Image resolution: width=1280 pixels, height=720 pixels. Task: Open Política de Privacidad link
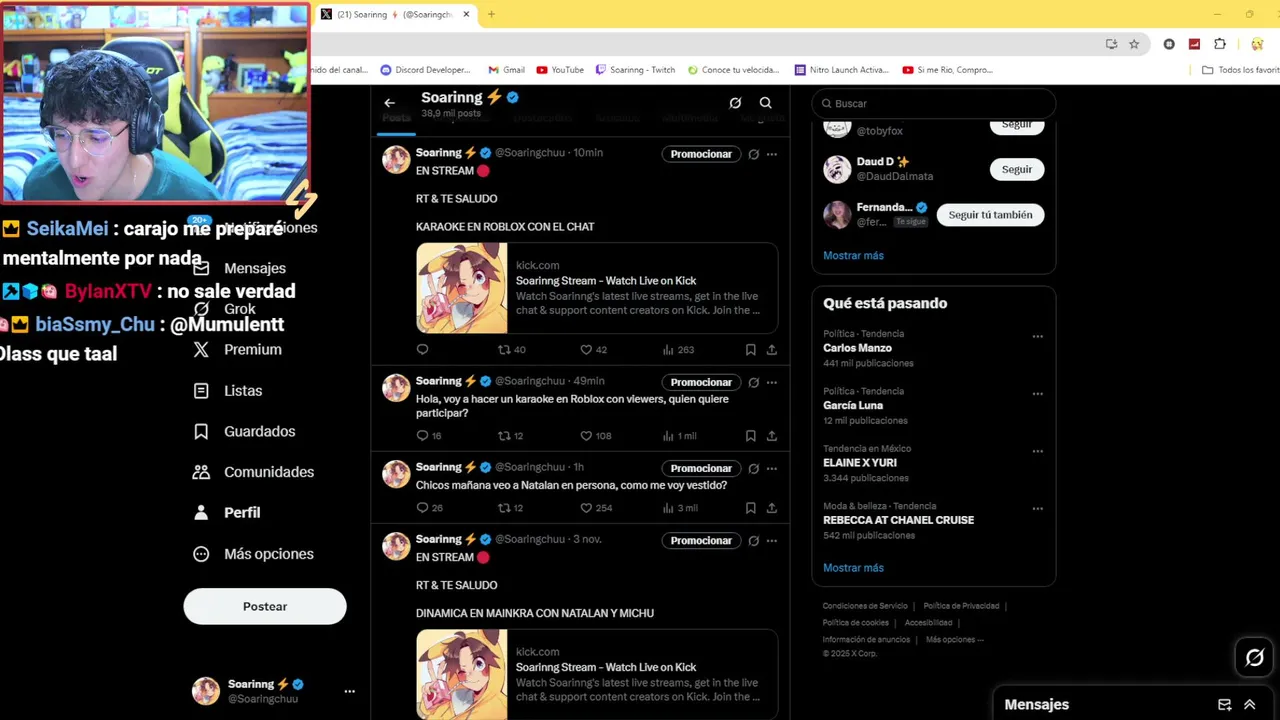961,606
